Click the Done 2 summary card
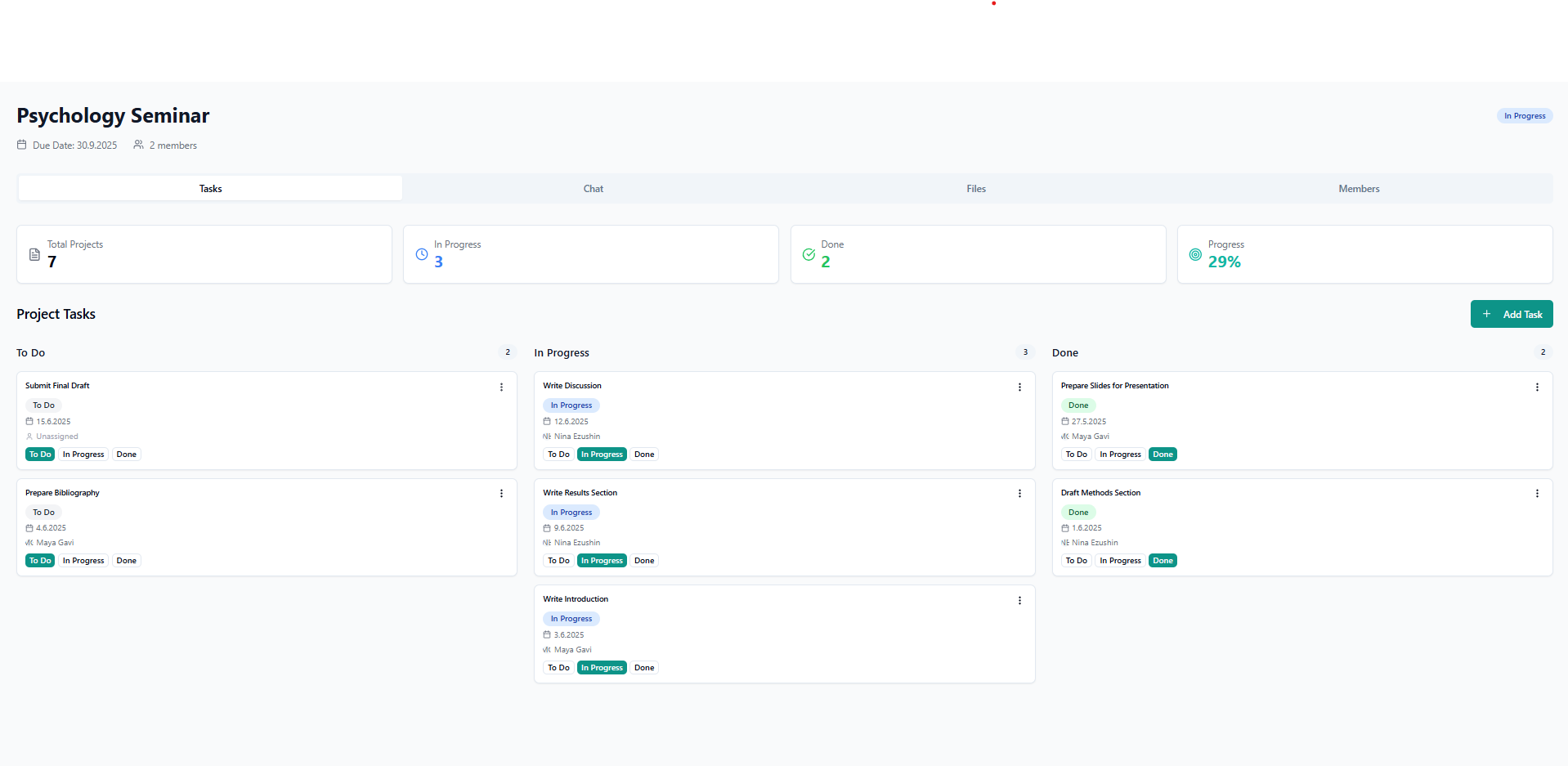Viewport: 1568px width, 766px height. point(978,254)
